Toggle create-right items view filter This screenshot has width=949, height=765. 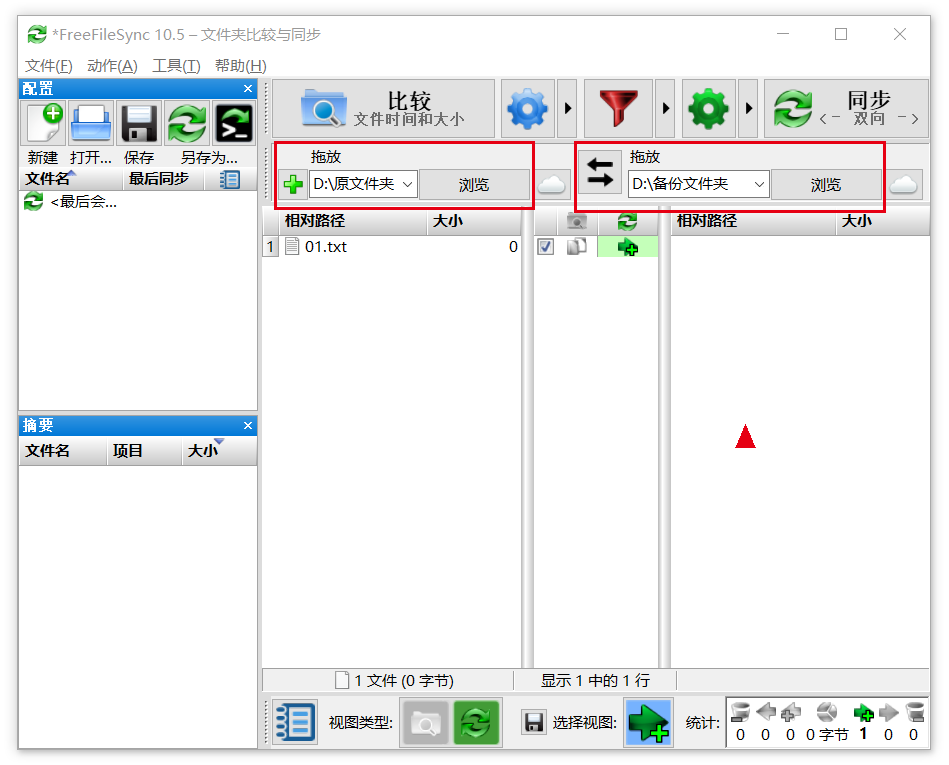tap(649, 723)
